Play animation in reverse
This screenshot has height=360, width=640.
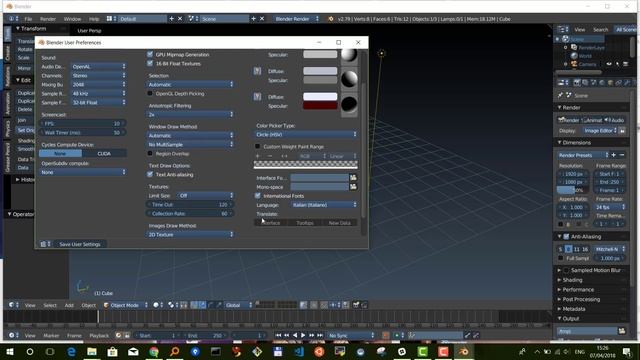(x=295, y=336)
